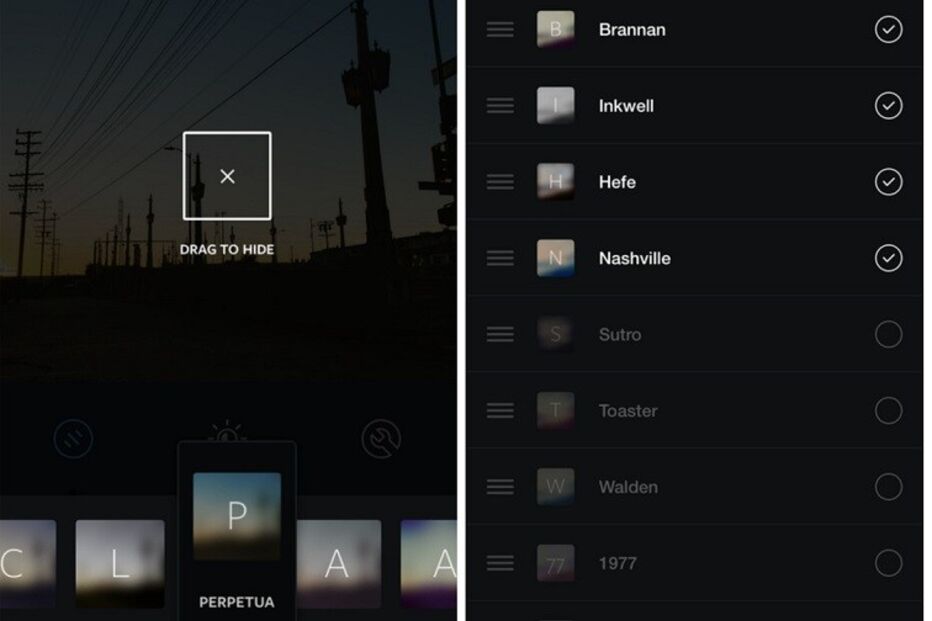932x621 pixels.
Task: Open the wrench adjustment tools icon
Action: pyautogui.click(x=381, y=439)
